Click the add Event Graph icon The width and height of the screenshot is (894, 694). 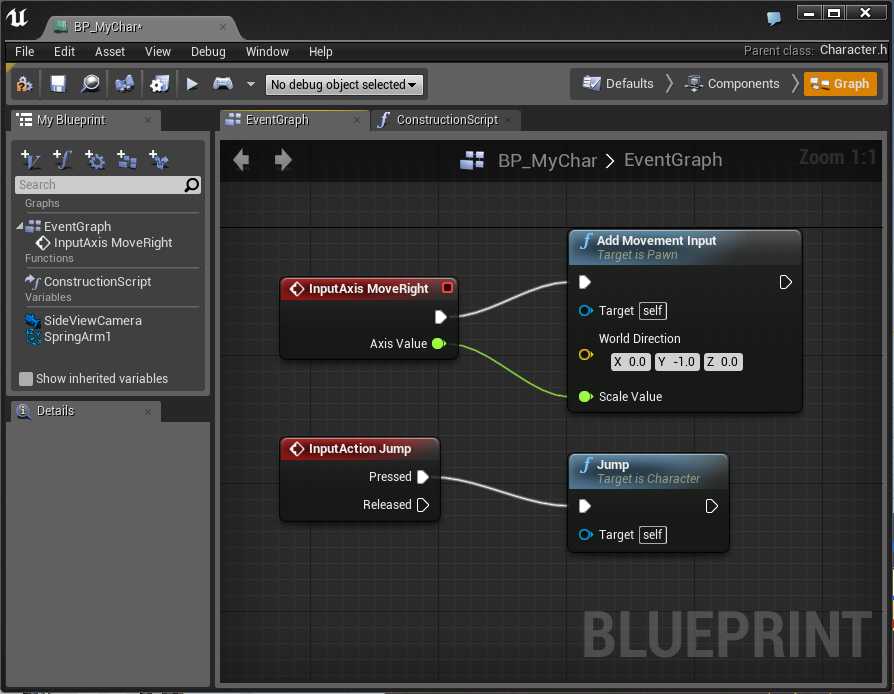[126, 159]
